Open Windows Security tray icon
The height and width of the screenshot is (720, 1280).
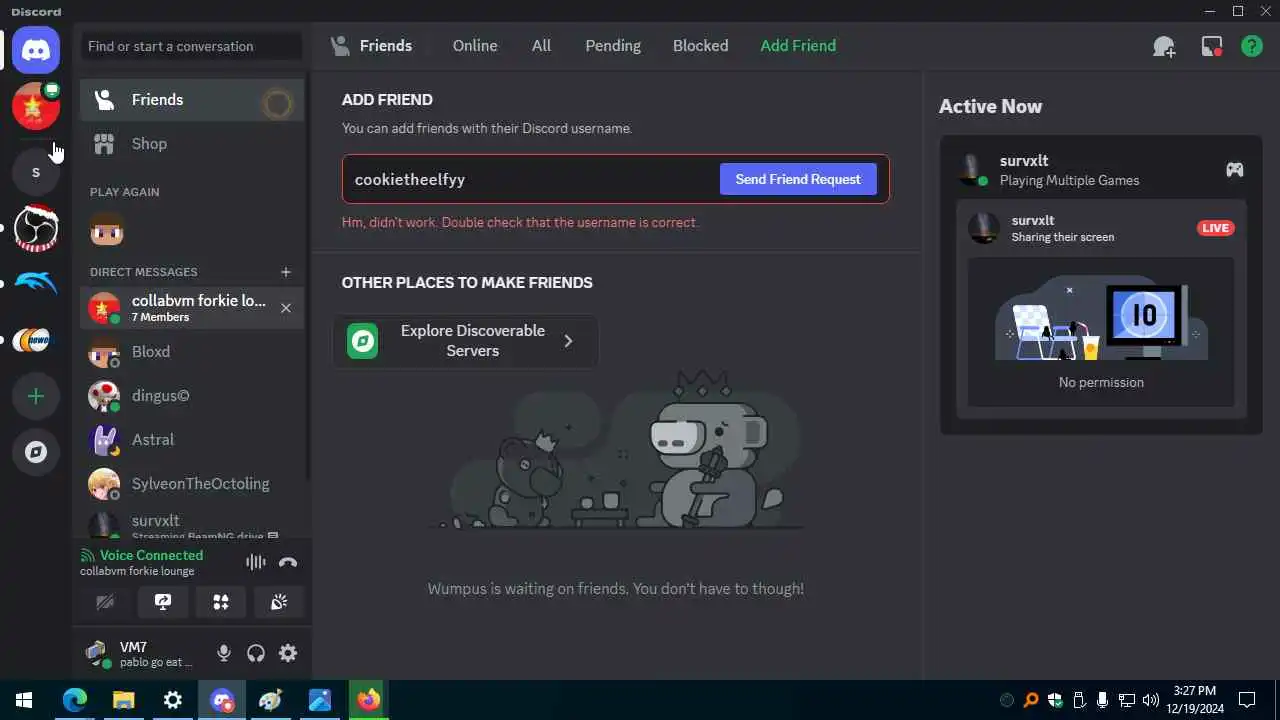pyautogui.click(x=1055, y=700)
